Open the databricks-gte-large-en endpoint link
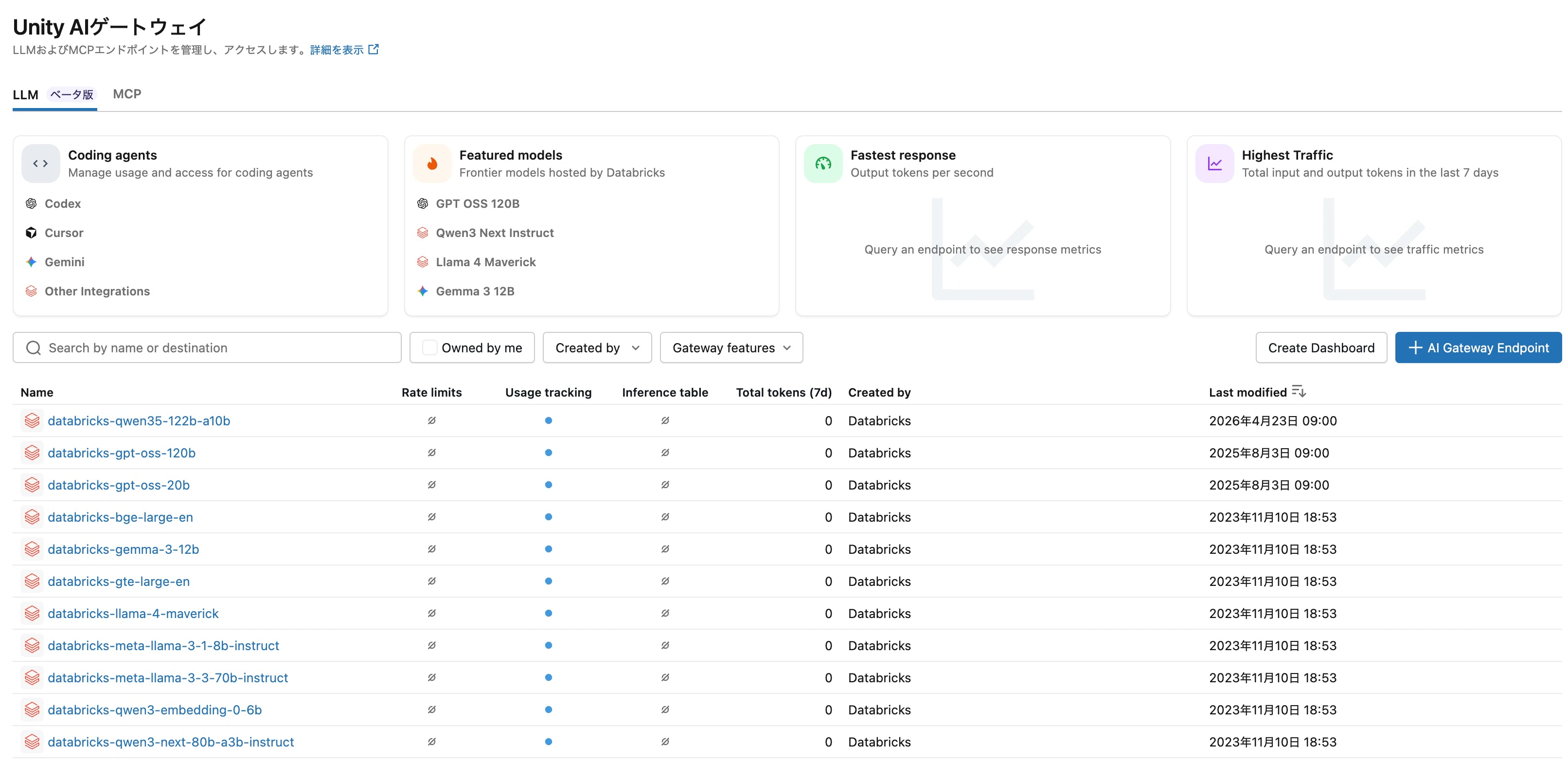1568x765 pixels. coord(119,582)
